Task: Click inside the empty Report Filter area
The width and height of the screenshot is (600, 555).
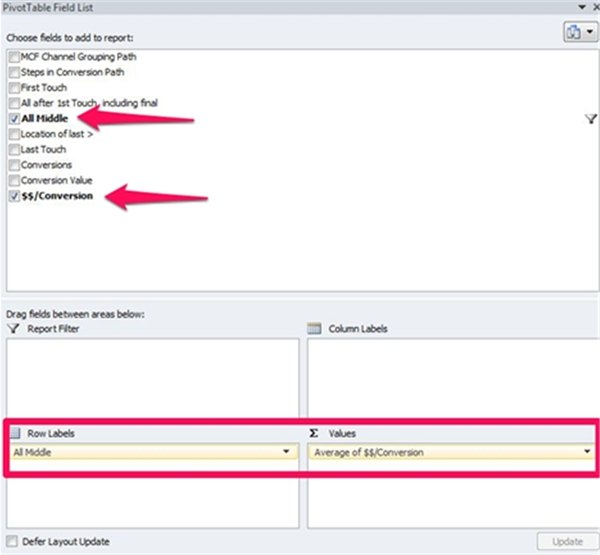Action: point(152,375)
